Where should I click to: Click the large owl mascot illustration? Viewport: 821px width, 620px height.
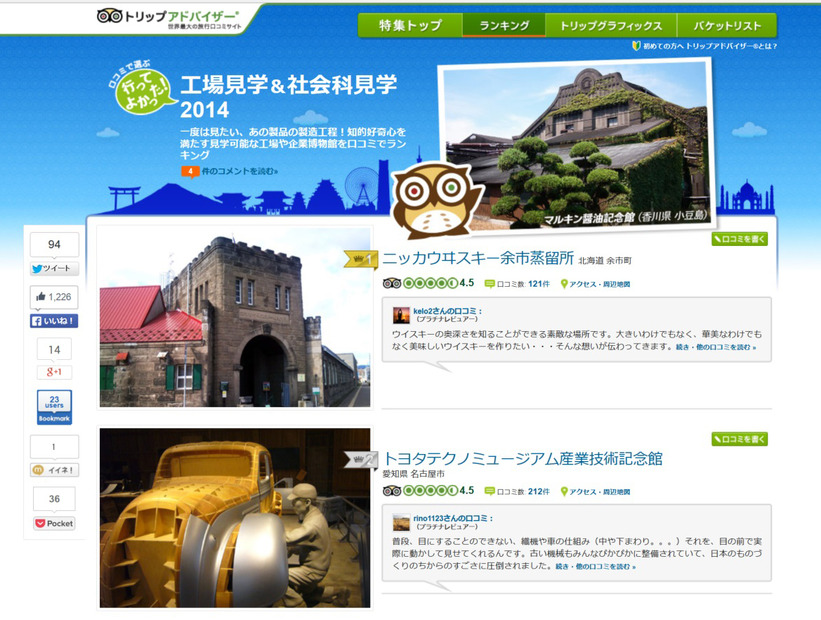[437, 199]
